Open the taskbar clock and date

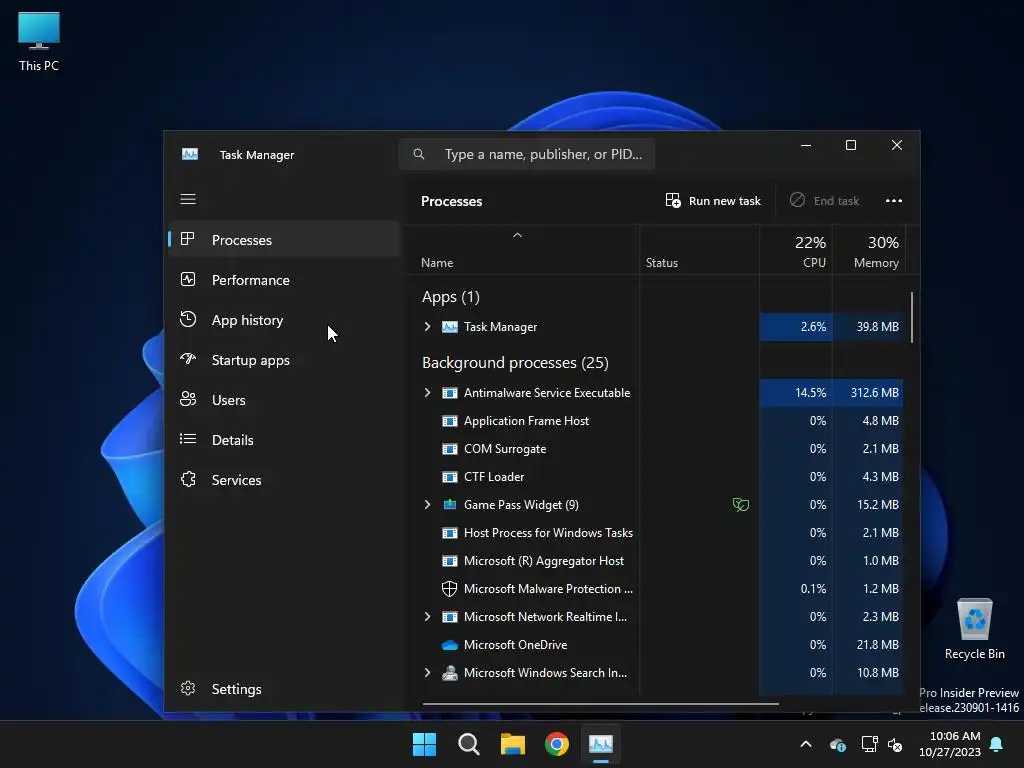pos(950,744)
